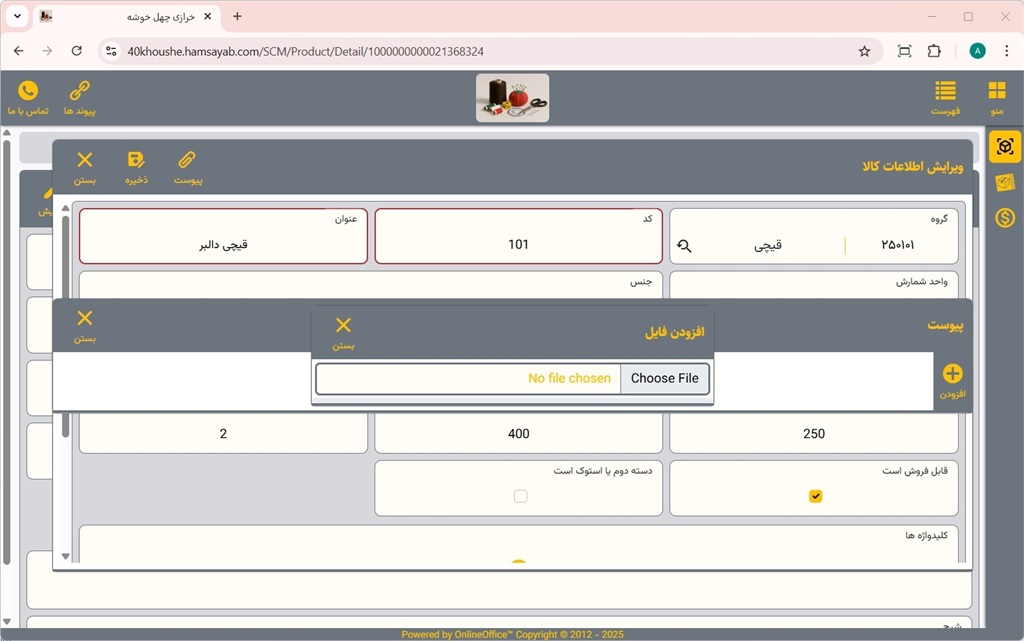Click the shop logo thumbnail
The height and width of the screenshot is (641, 1024).
512,98
